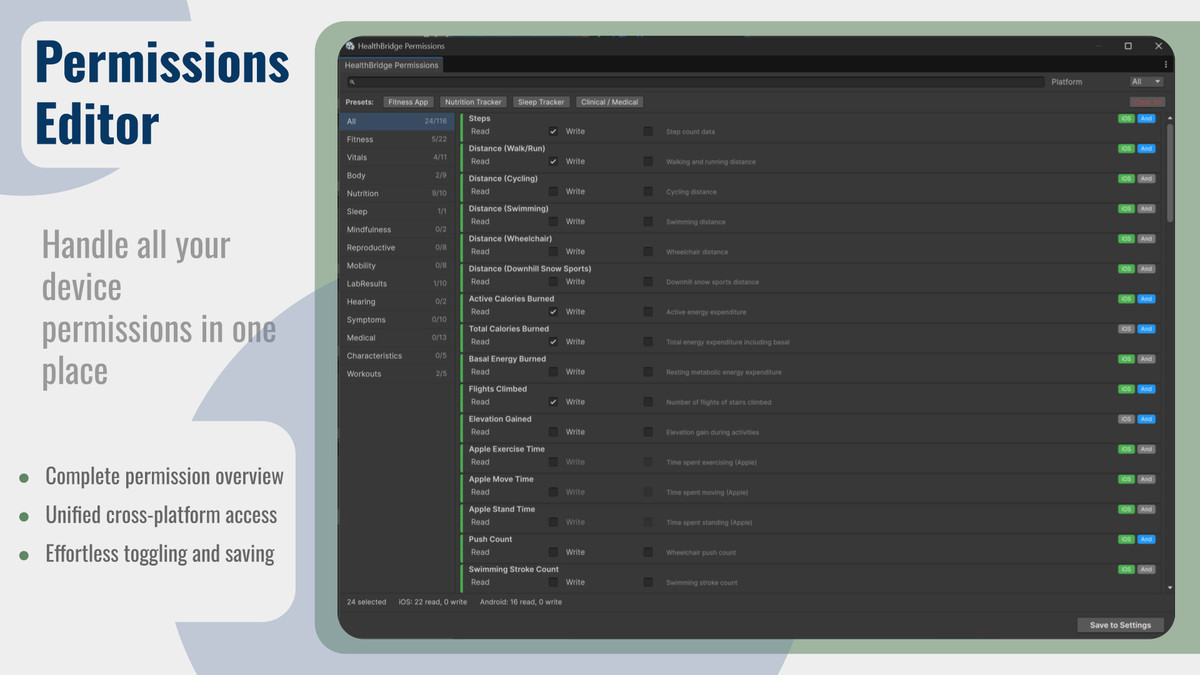The height and width of the screenshot is (675, 1200).
Task: Enable Read for Distance (Cycling)
Action: [553, 191]
